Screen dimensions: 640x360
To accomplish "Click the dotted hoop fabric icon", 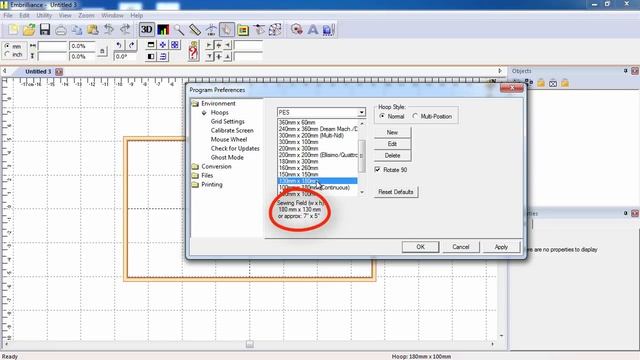I will (275, 29).
